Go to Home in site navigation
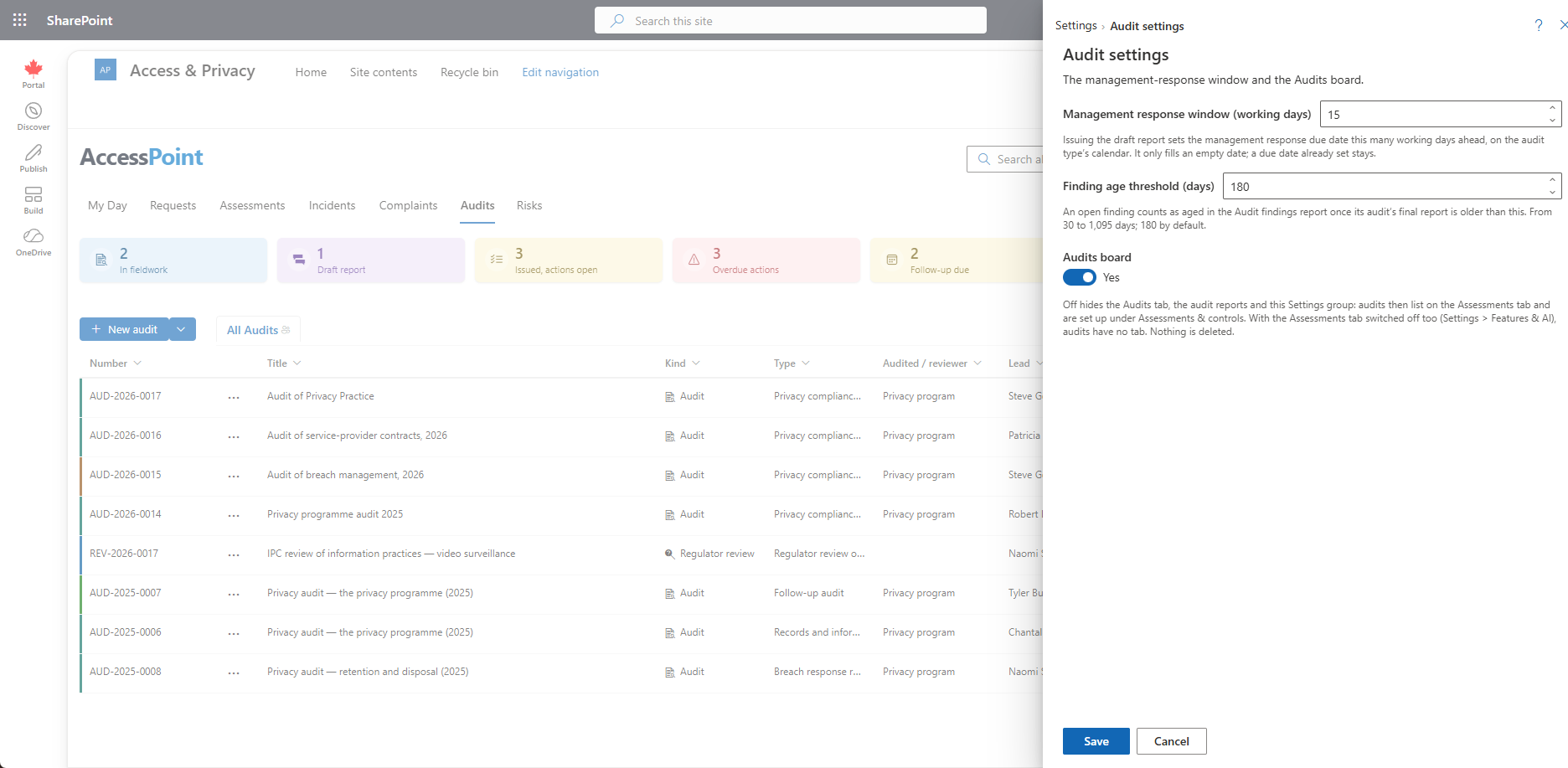 point(311,72)
